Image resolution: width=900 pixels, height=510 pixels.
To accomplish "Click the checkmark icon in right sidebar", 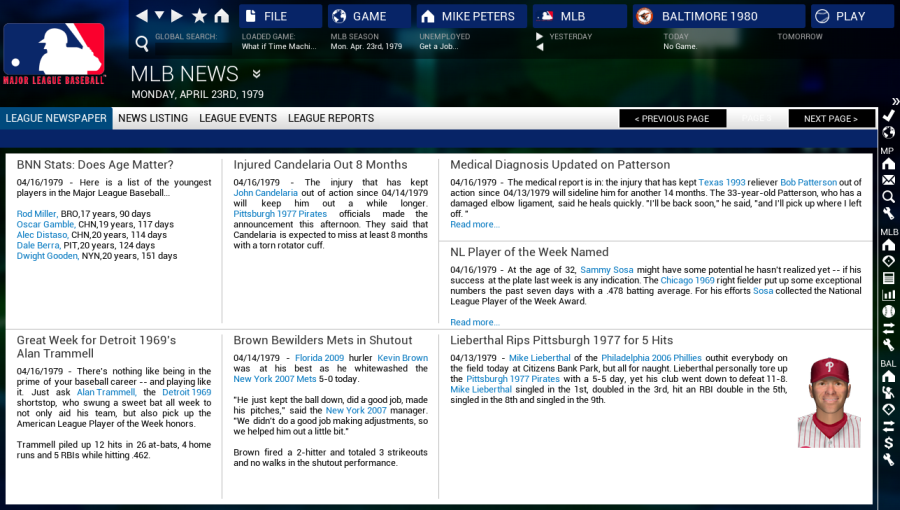I will (888, 116).
